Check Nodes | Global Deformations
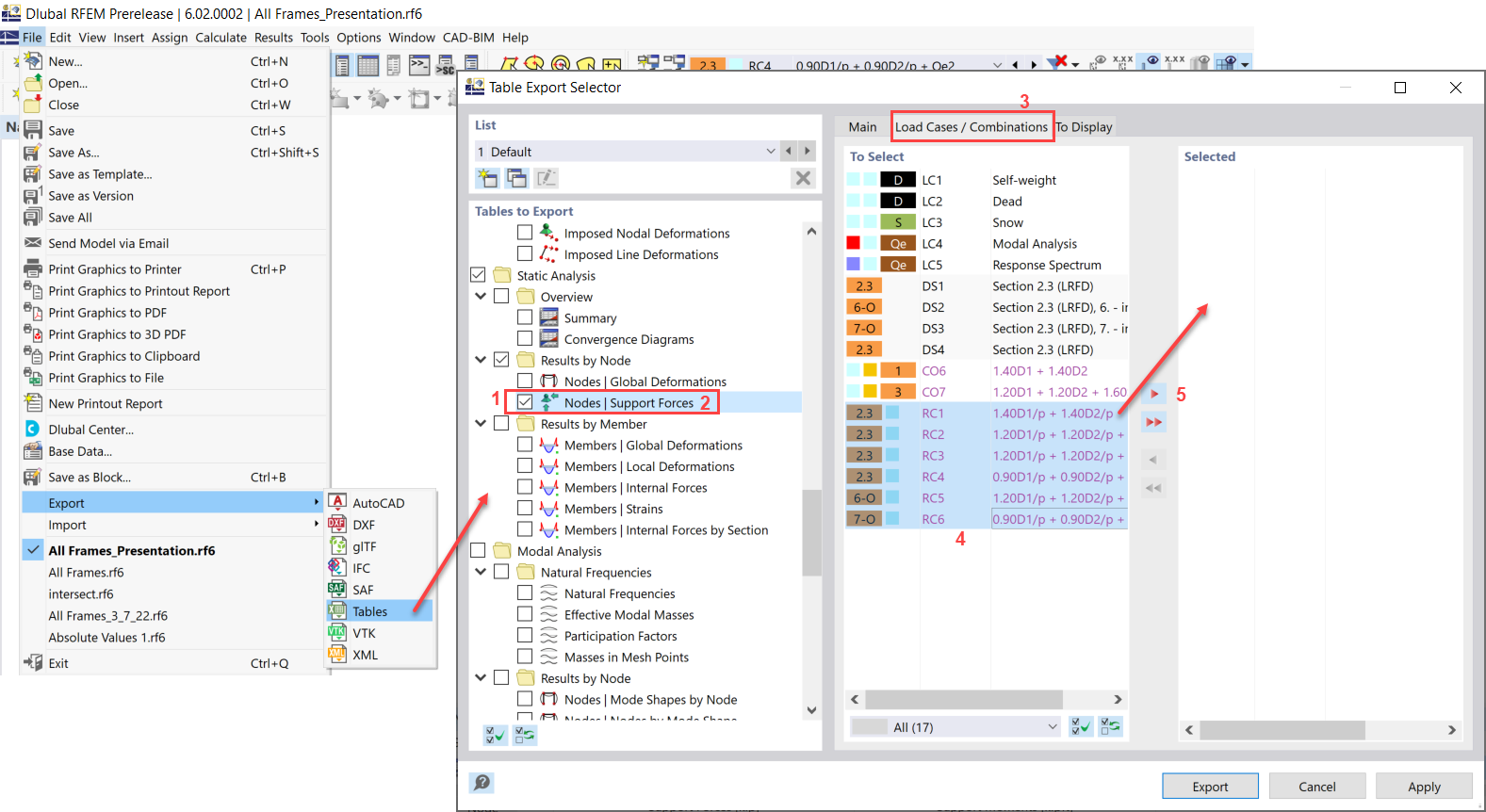Viewport: 1486px width, 812px height. [525, 381]
